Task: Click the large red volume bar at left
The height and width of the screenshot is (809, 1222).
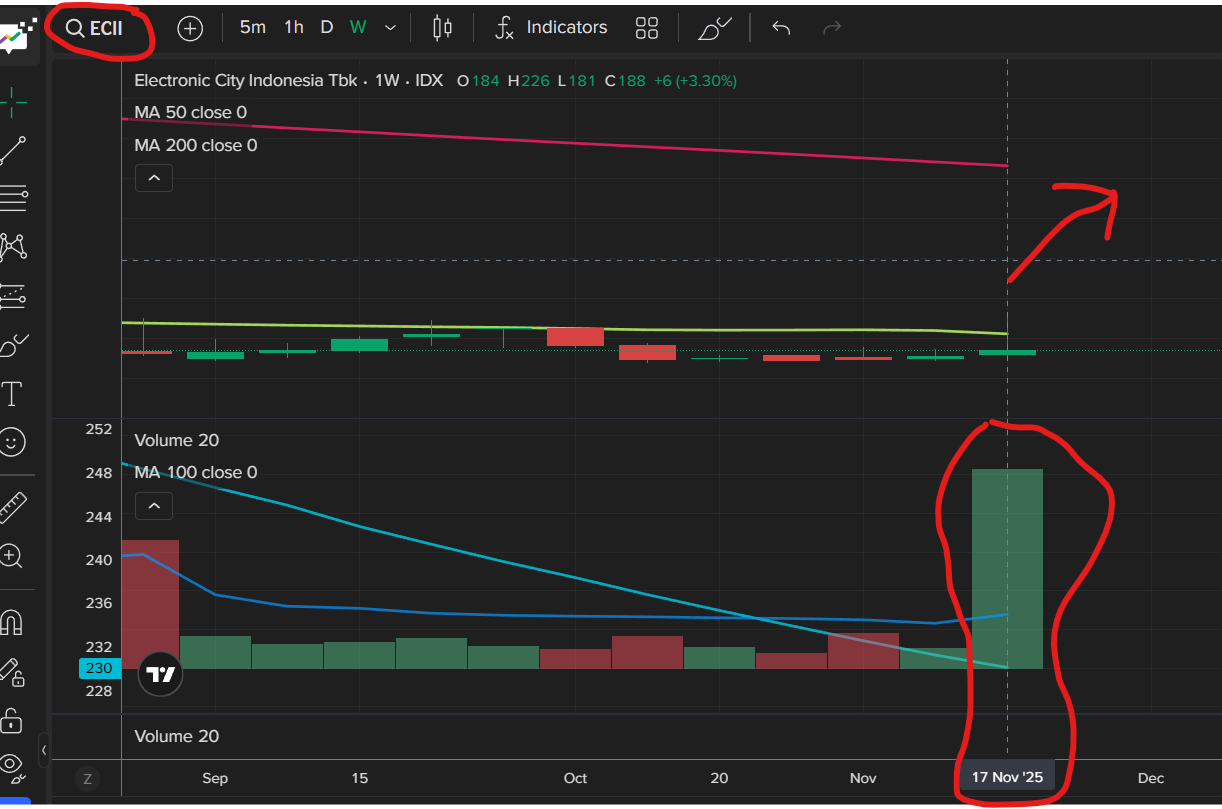Action: (150, 604)
